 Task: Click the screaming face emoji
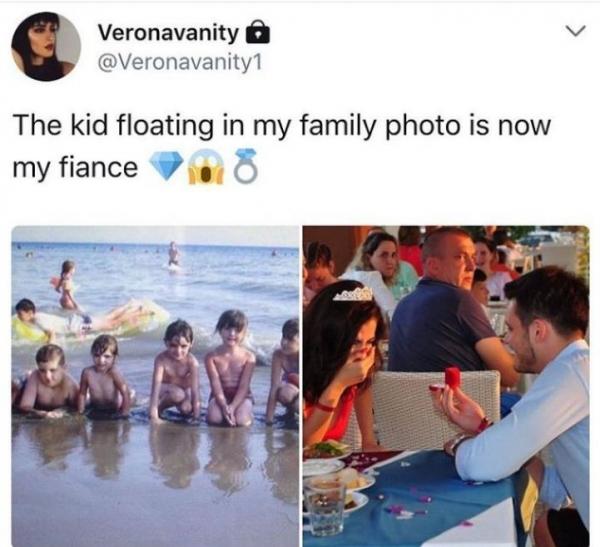point(206,167)
